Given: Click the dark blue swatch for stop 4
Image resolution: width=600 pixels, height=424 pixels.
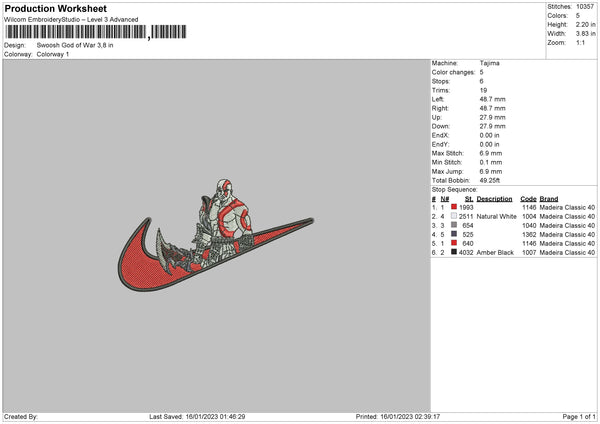Looking at the screenshot, I should pyautogui.click(x=454, y=234).
